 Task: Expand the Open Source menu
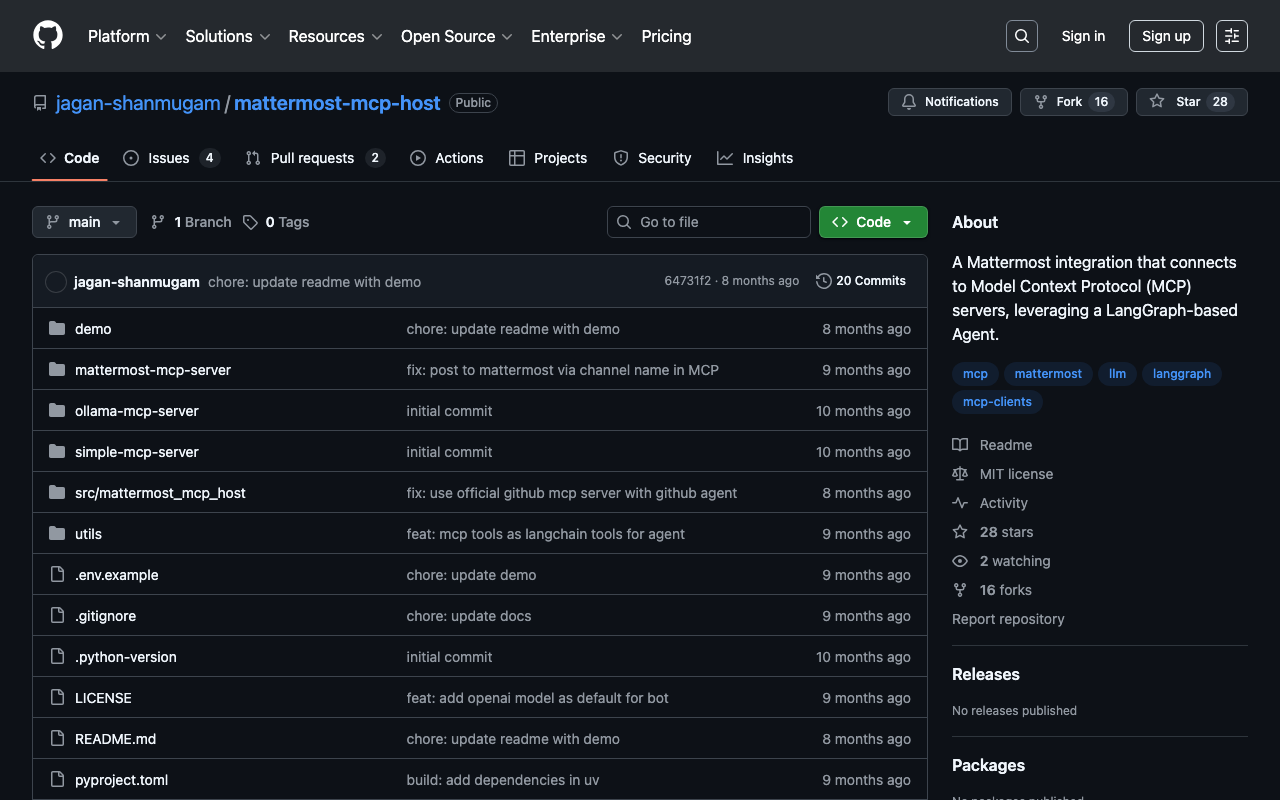click(456, 36)
